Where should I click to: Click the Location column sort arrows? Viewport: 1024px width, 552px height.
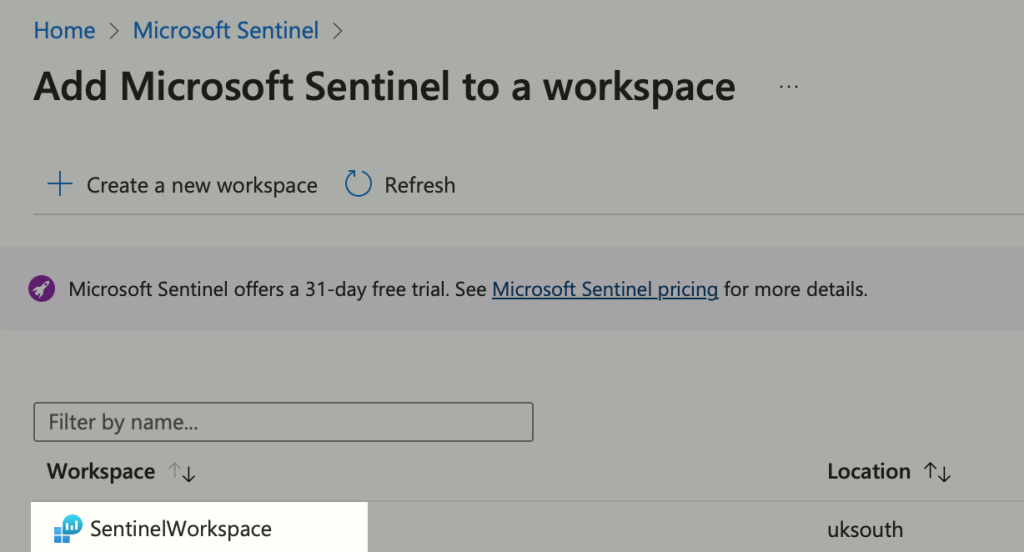click(x=937, y=472)
